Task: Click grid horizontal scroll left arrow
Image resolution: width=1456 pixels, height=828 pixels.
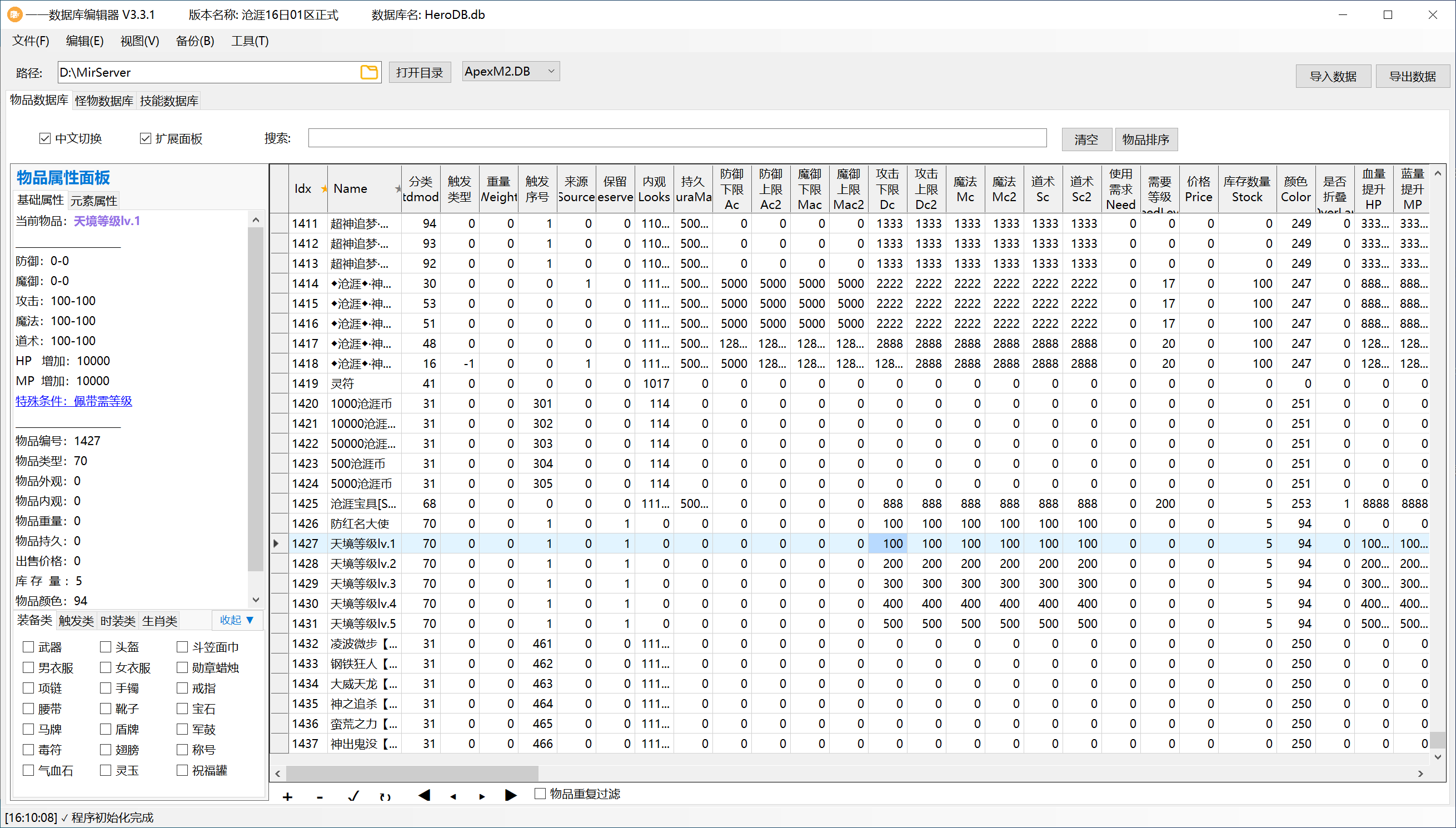Action: pos(277,774)
